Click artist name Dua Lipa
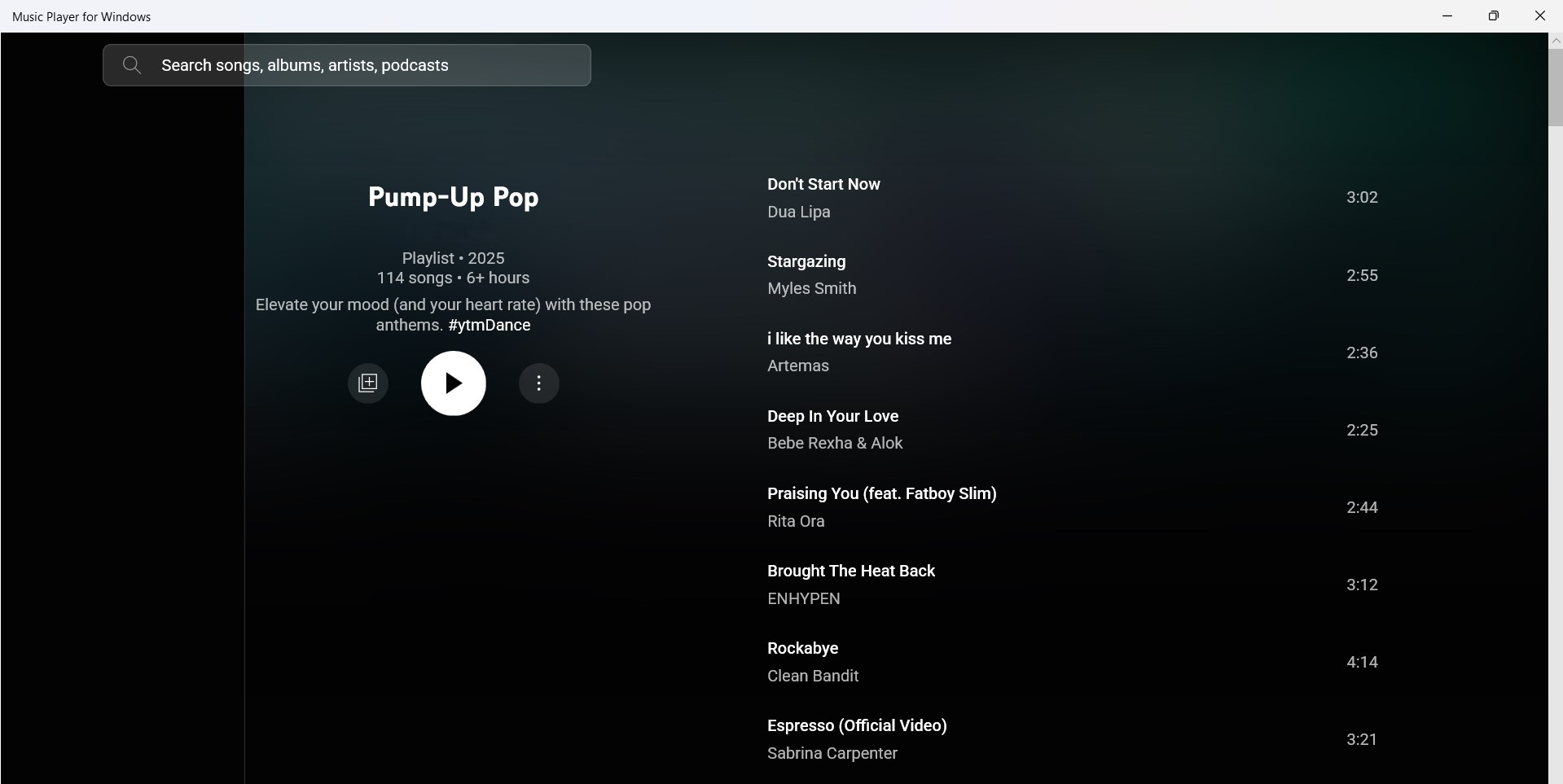Image resolution: width=1563 pixels, height=784 pixels. pyautogui.click(x=798, y=212)
